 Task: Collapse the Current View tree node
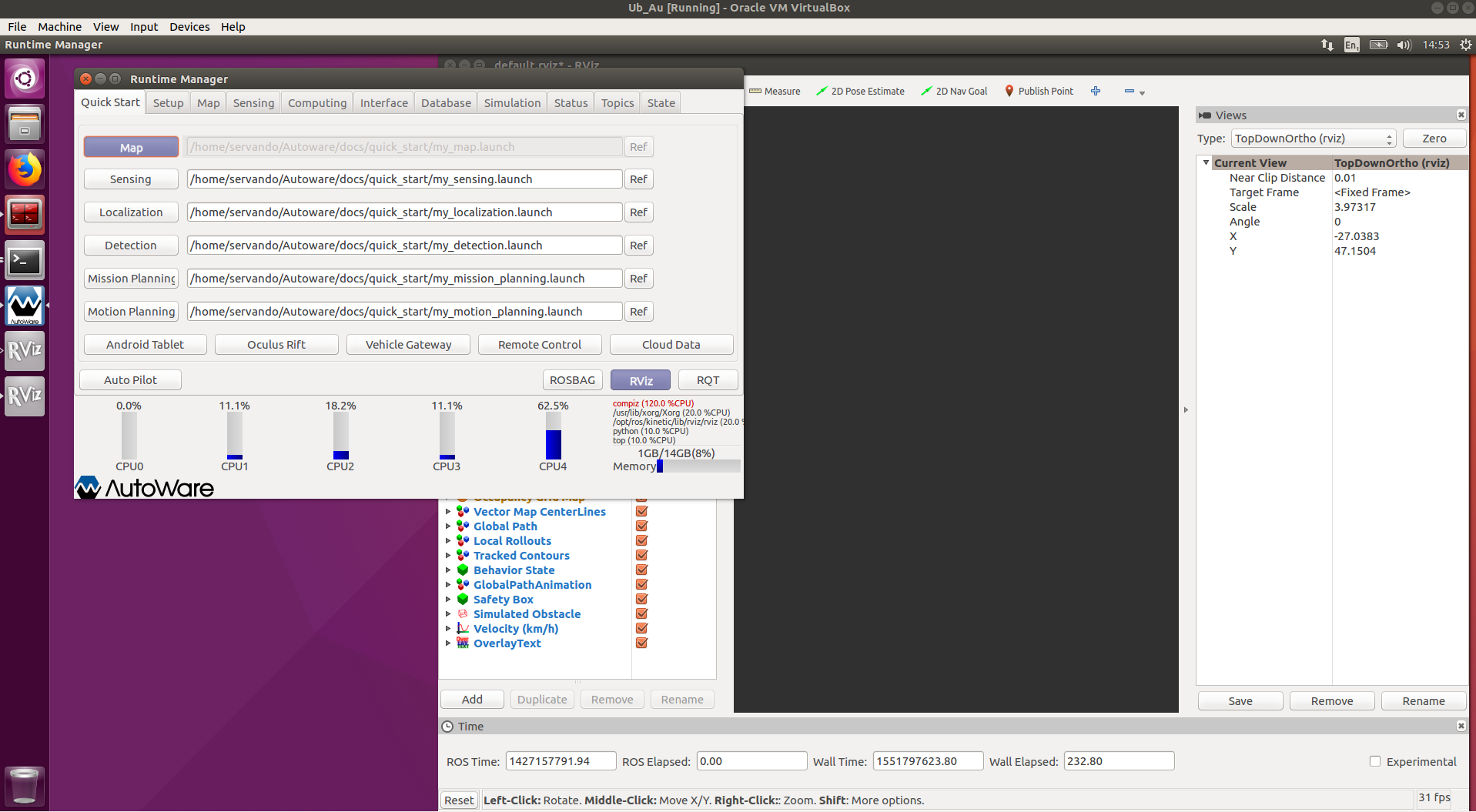pyautogui.click(x=1206, y=162)
